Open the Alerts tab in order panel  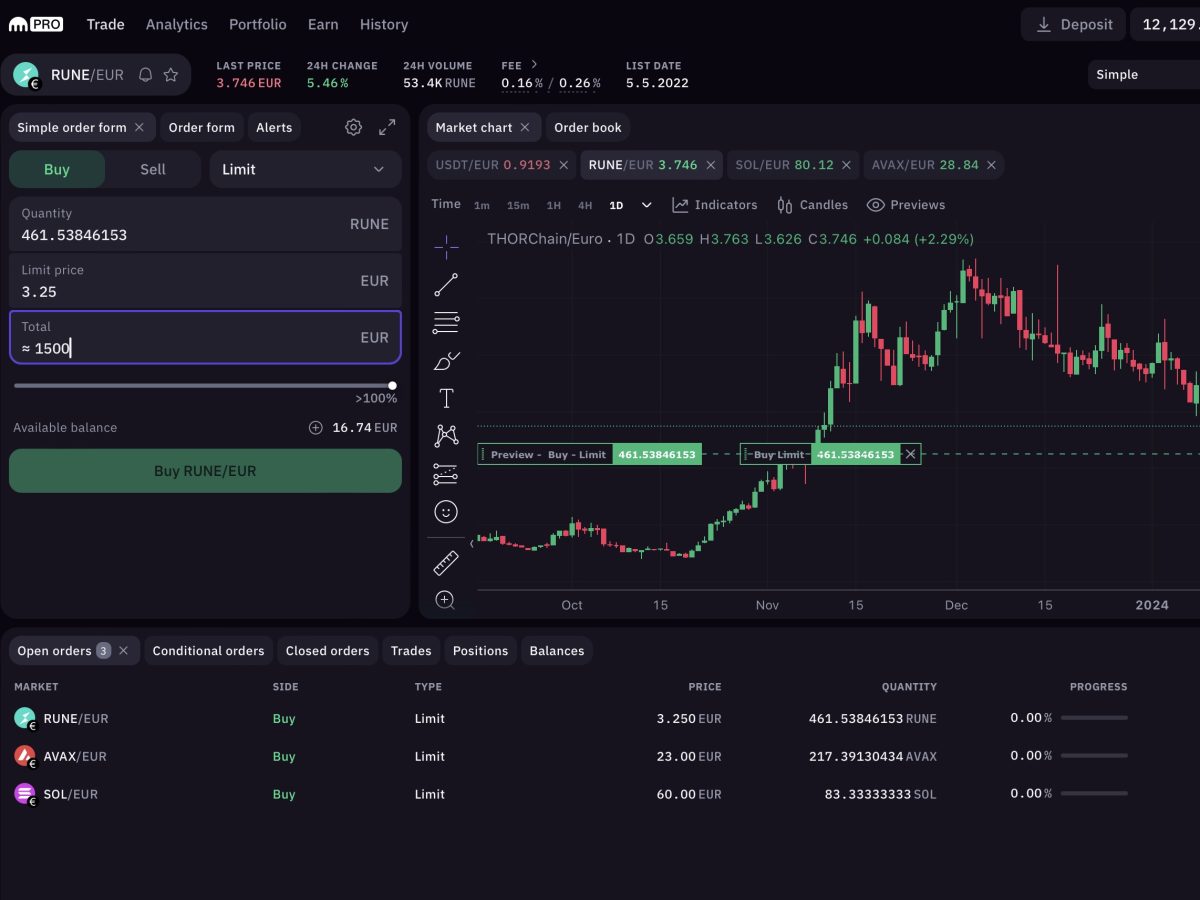[274, 127]
